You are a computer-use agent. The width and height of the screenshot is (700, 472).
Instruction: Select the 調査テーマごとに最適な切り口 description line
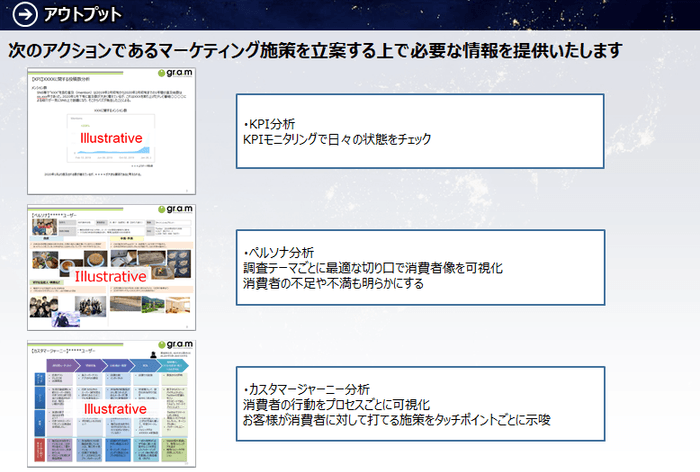pos(372,268)
